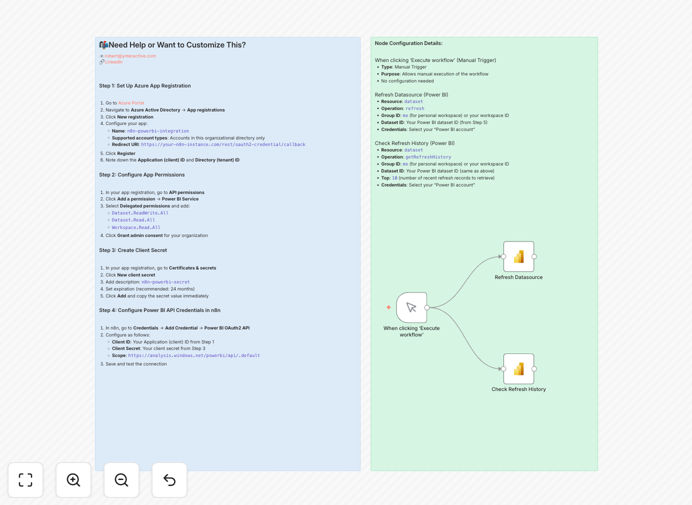
Task: Click the 'Operation: refresh' line
Action: [x=402, y=108]
